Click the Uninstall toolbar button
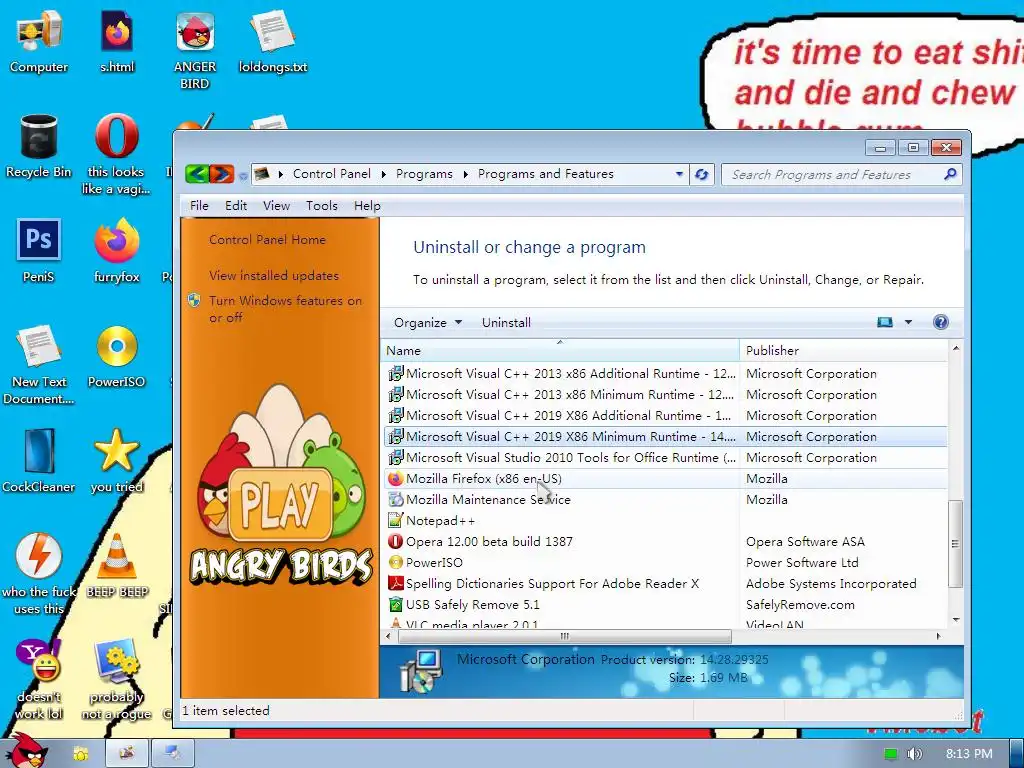The width and height of the screenshot is (1024, 768). 506,323
